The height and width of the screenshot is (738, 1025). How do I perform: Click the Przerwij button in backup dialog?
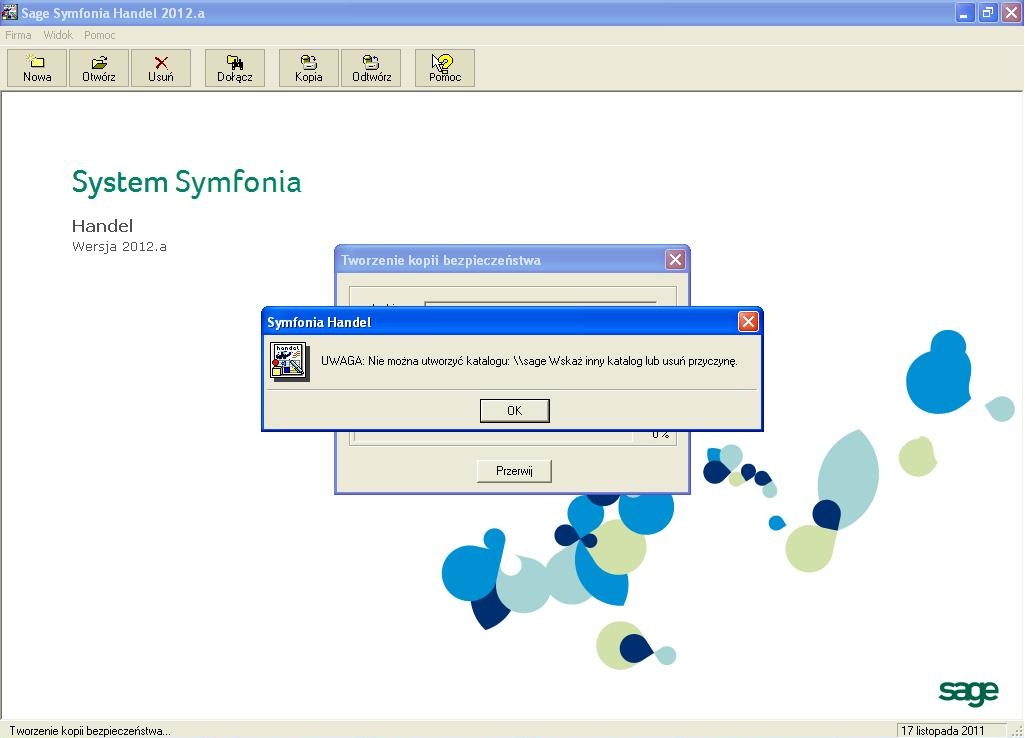[x=514, y=471]
